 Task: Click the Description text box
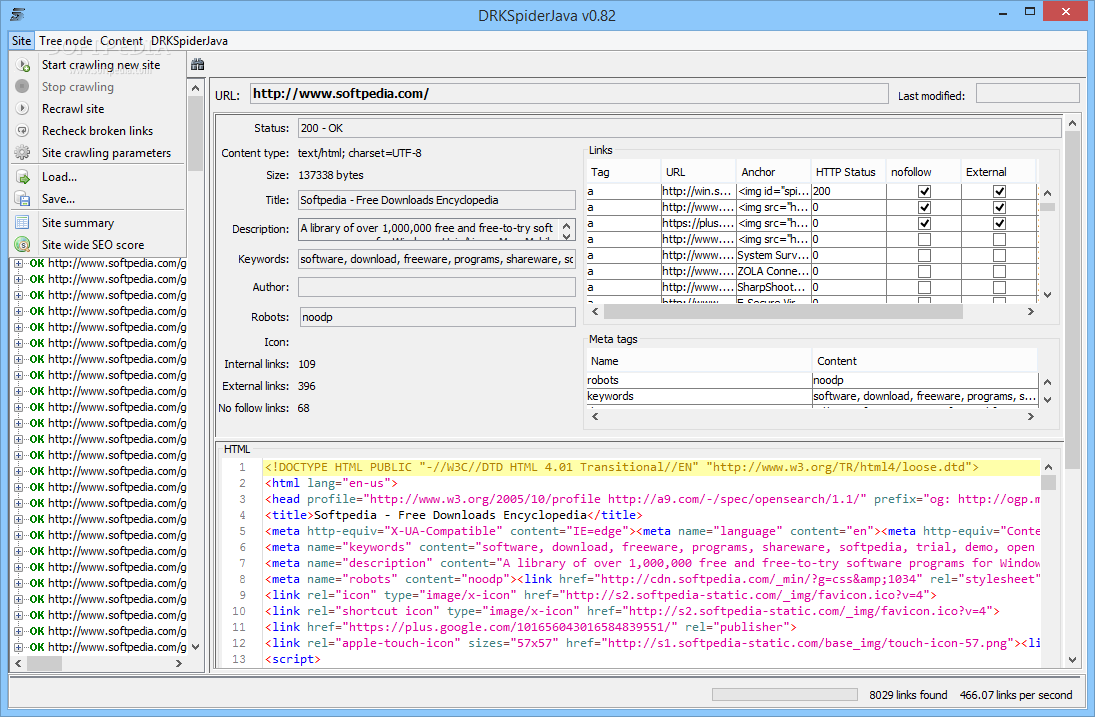pos(428,229)
